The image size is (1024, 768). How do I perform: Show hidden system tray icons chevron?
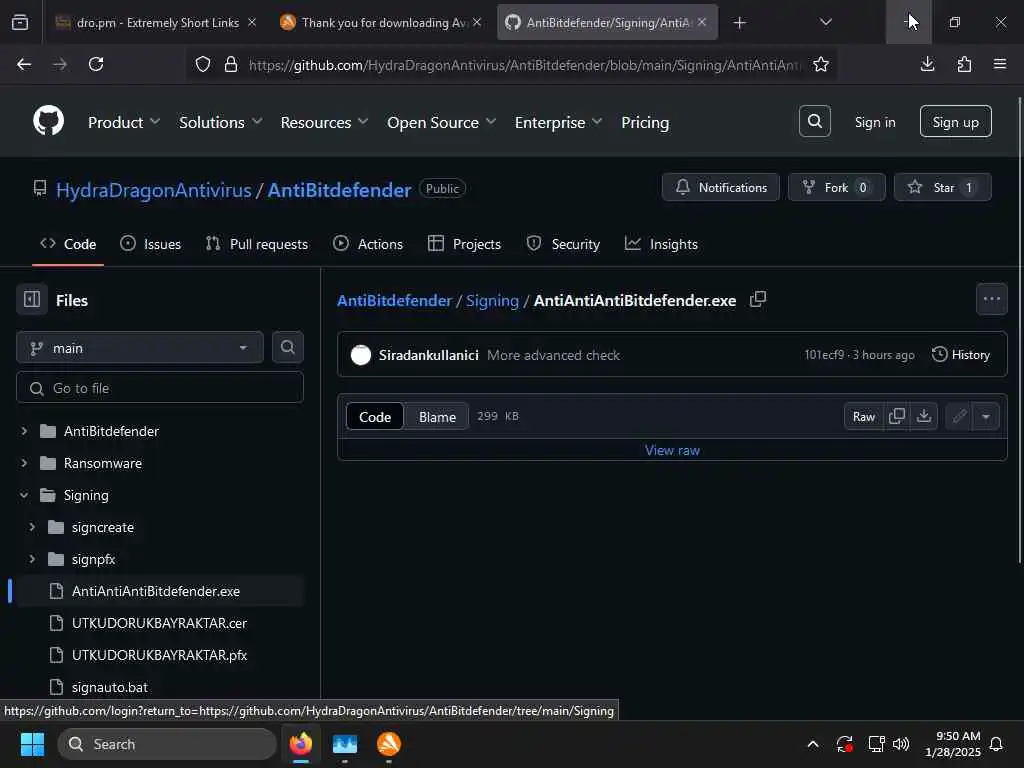[x=813, y=744]
